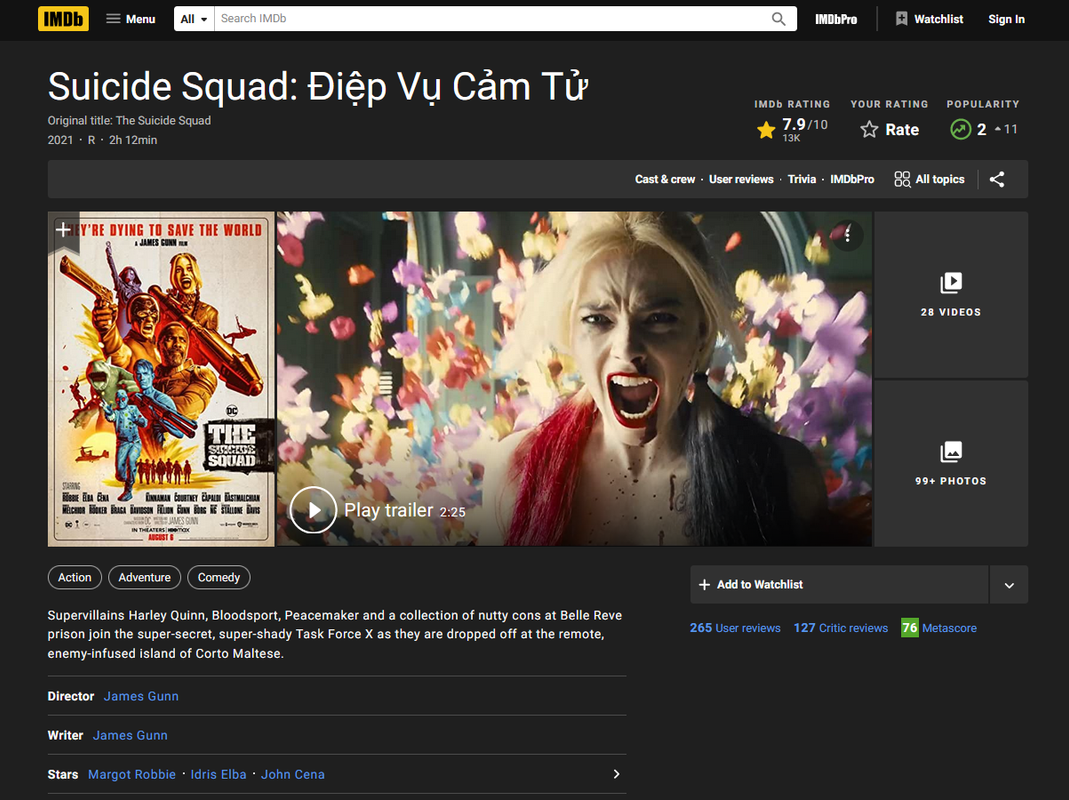This screenshot has width=1069, height=800.
Task: Click the share icon
Action: (997, 179)
